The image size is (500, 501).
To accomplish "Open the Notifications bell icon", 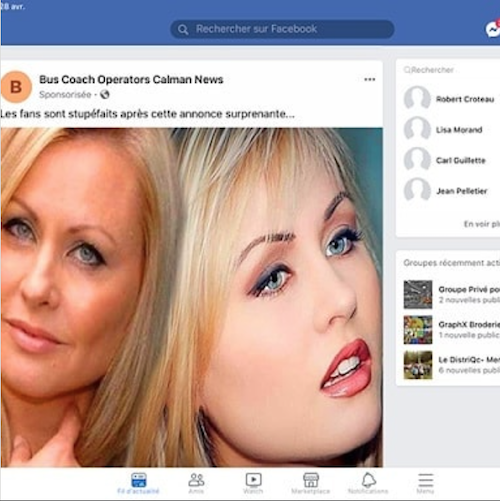I will [368, 483].
